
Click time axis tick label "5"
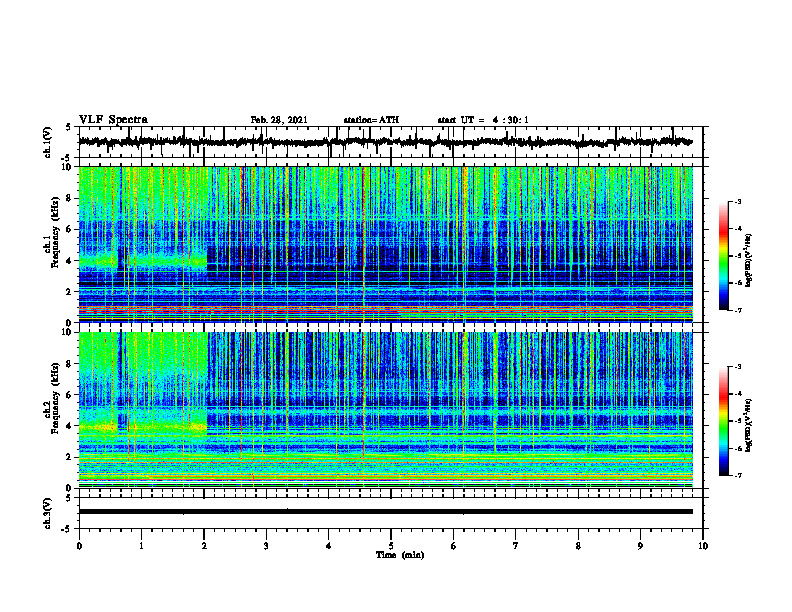[391, 546]
